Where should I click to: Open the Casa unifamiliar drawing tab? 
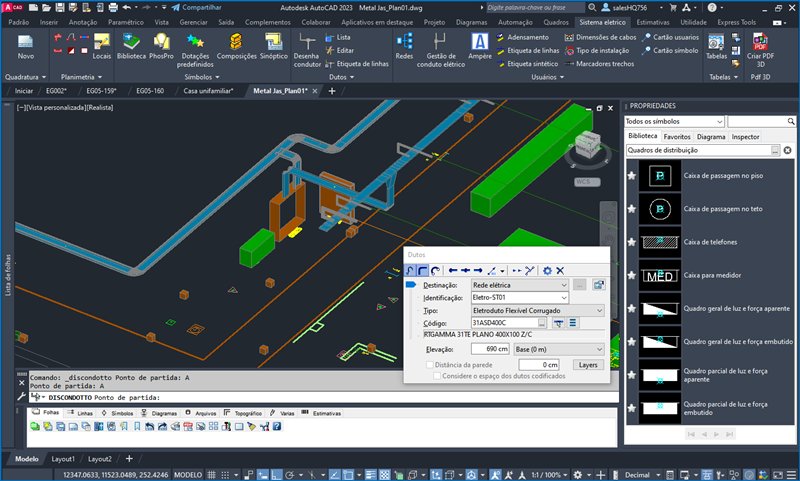208,91
